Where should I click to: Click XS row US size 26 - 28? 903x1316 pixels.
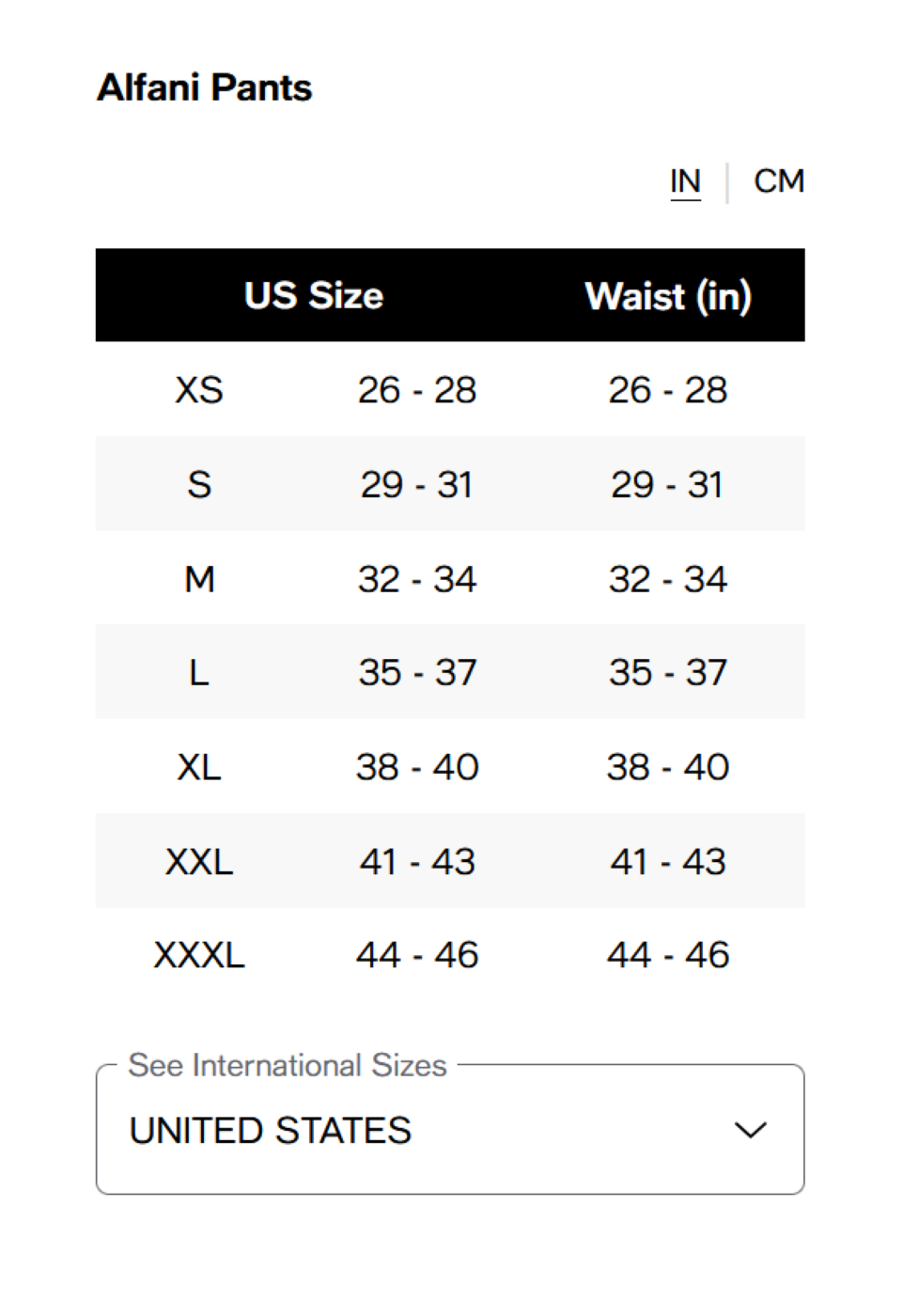coord(417,390)
